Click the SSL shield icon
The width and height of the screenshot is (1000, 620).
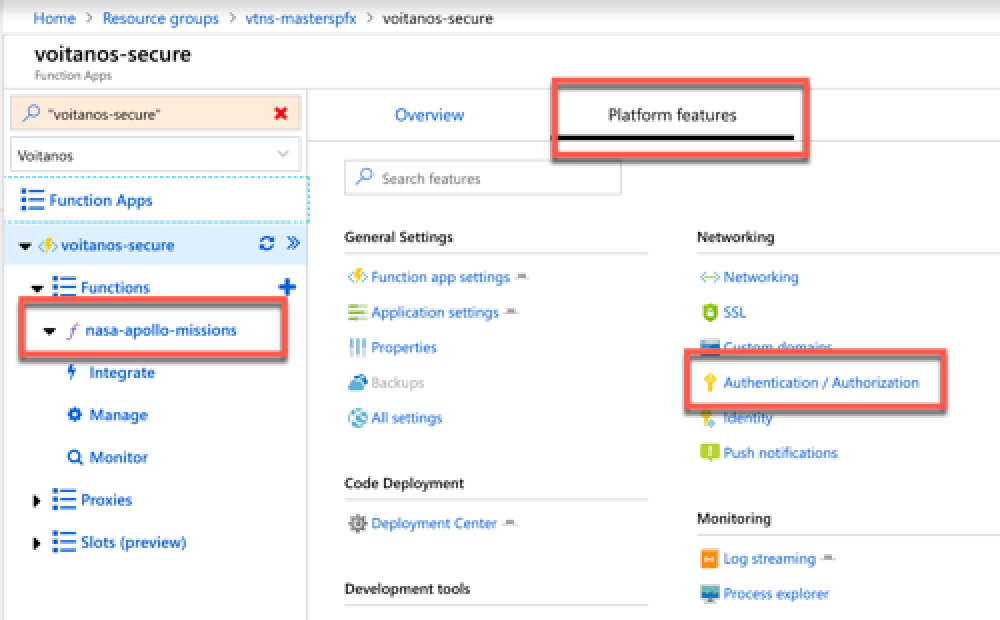tap(709, 312)
